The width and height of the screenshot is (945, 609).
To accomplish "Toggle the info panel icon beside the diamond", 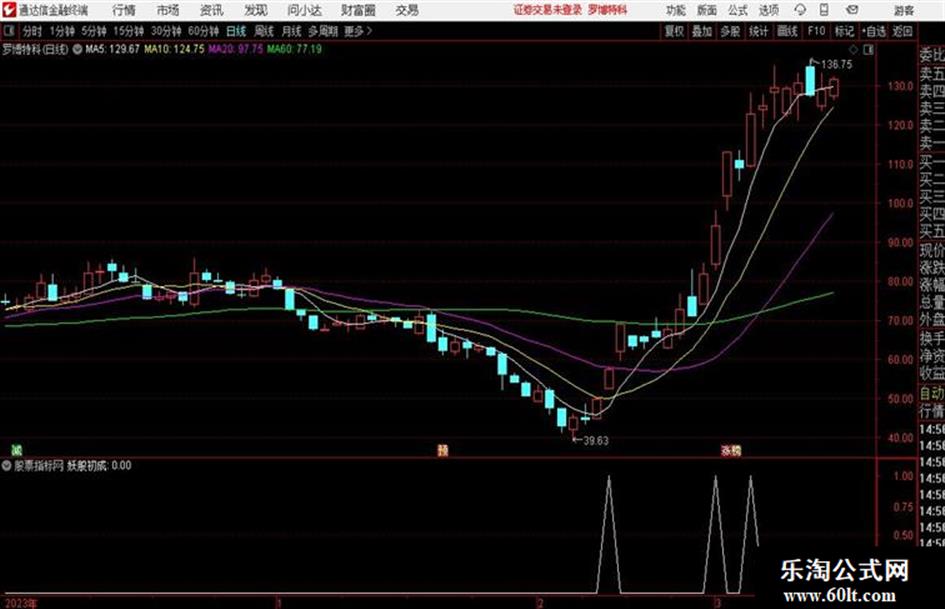I will click(868, 49).
